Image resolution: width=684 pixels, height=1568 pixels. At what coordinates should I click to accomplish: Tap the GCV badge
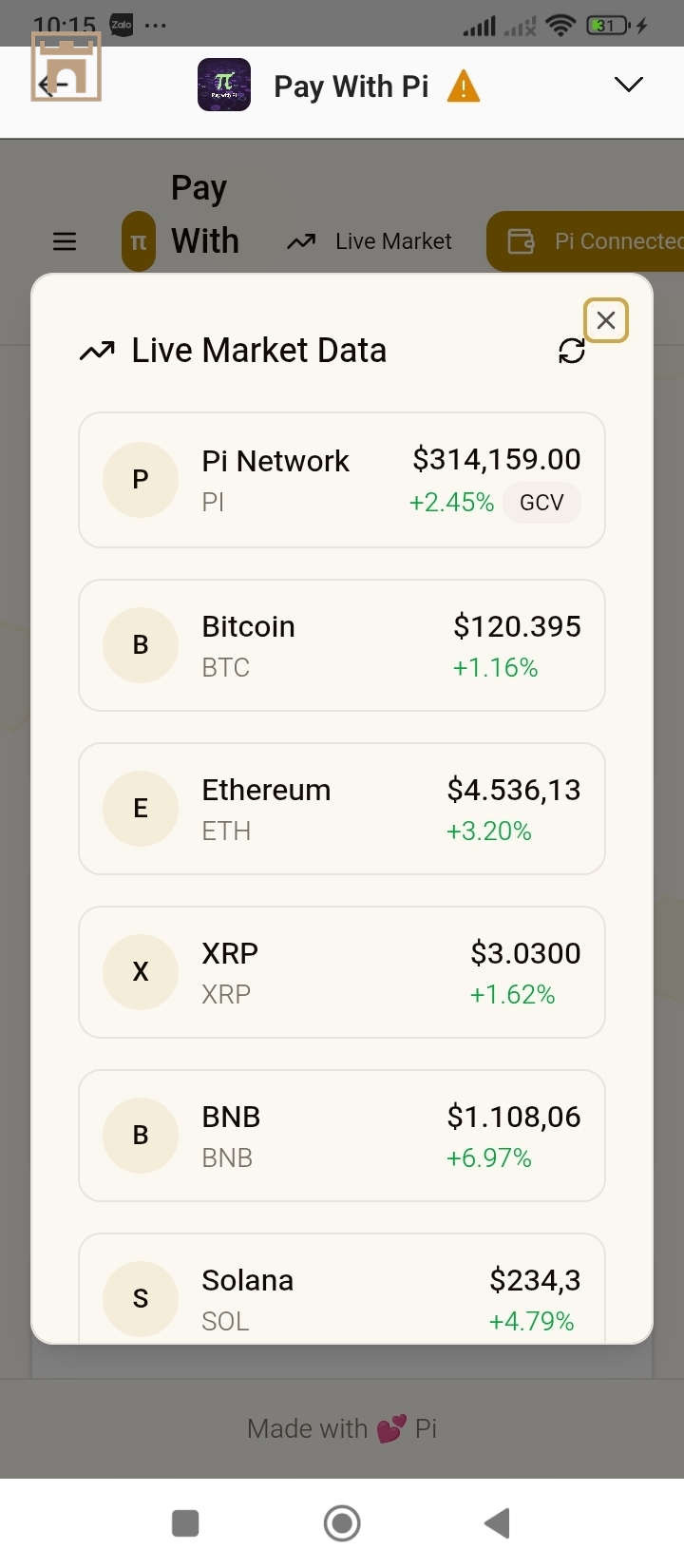[x=541, y=503]
